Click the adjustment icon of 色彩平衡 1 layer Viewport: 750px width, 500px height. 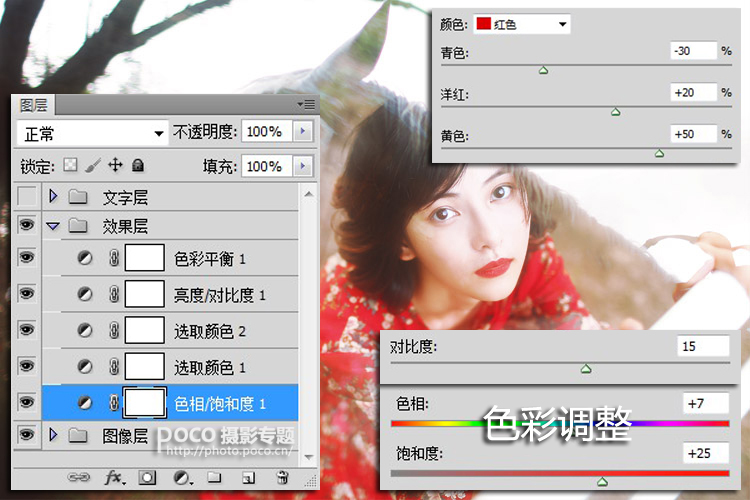click(85, 258)
